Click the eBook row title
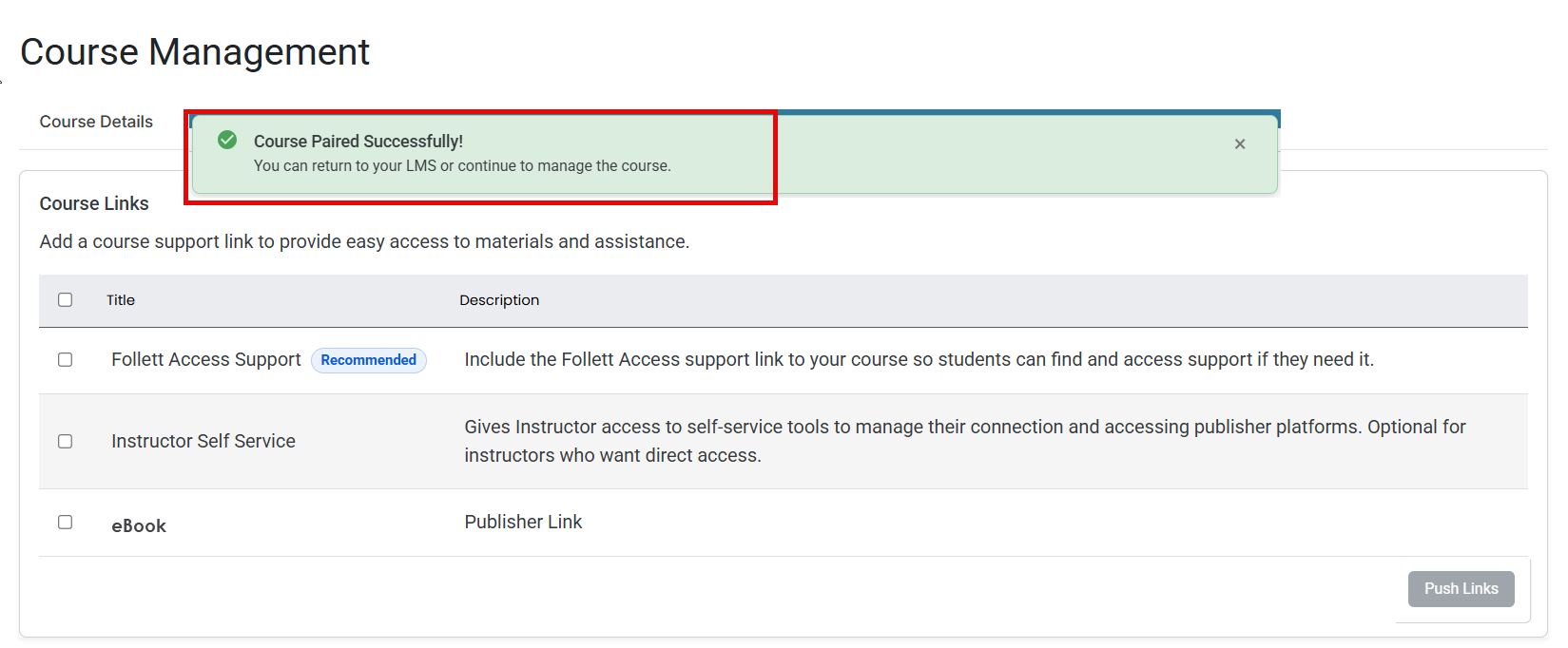1568x648 pixels. [x=139, y=526]
